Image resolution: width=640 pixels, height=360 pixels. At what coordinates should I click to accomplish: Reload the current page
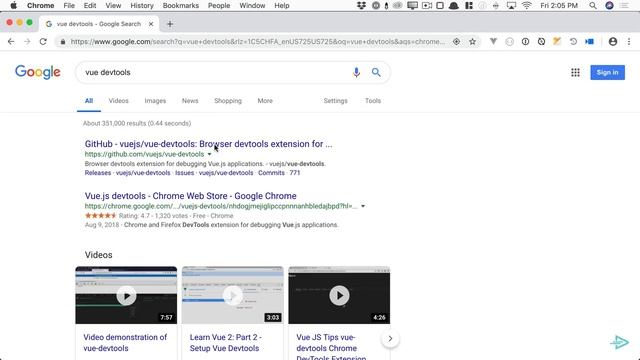pyautogui.click(x=43, y=42)
